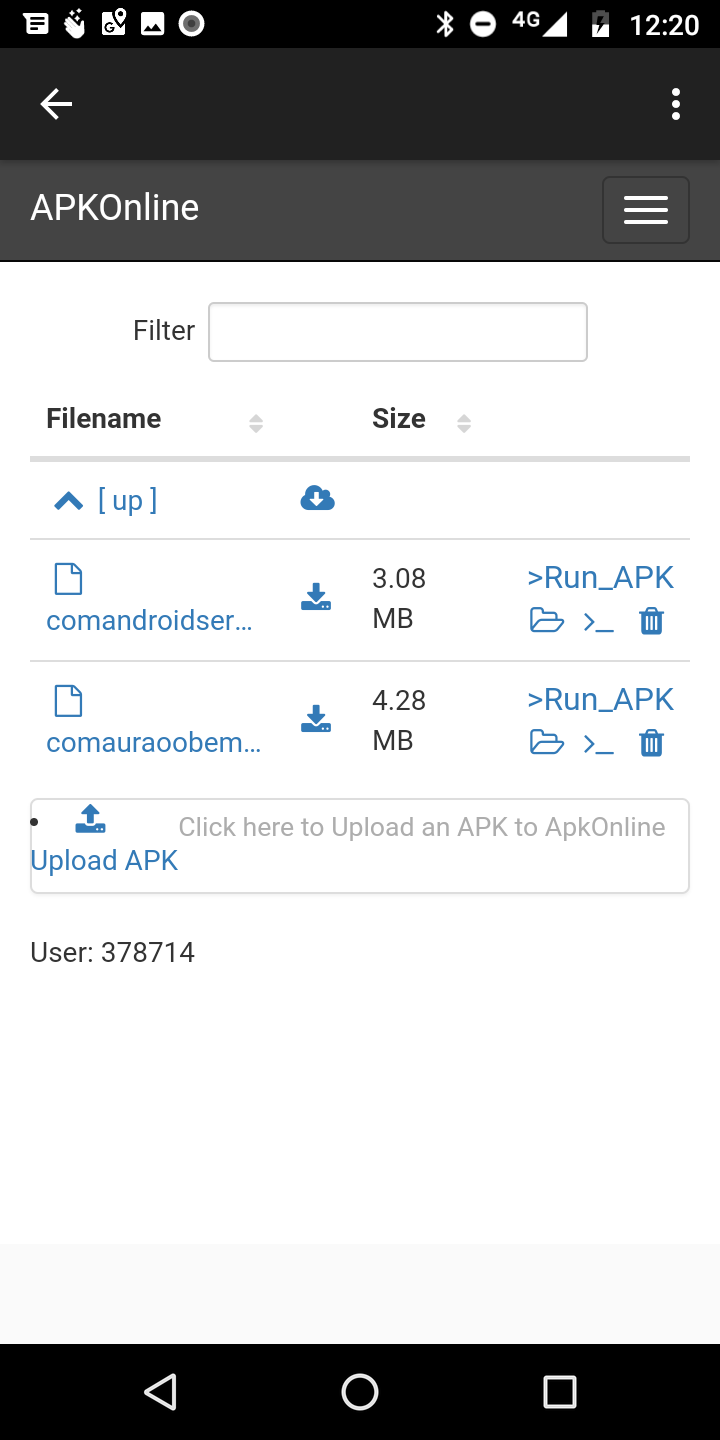This screenshot has height=1440, width=720.
Task: Tap the Android Back navigation button
Action: click(160, 1391)
